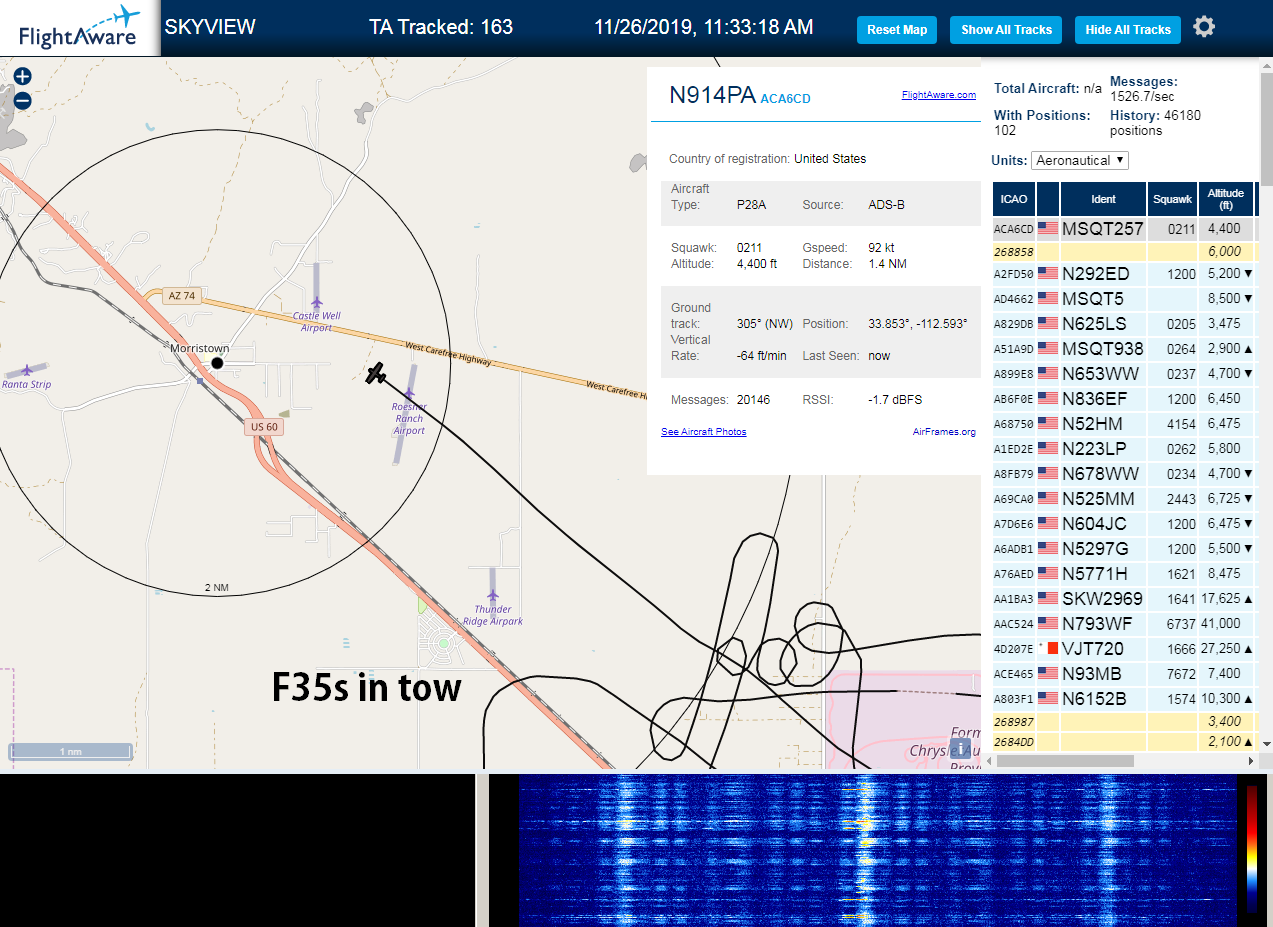Click the ACA6CD hex code in info panel
The image size is (1273, 927).
pyautogui.click(x=785, y=99)
